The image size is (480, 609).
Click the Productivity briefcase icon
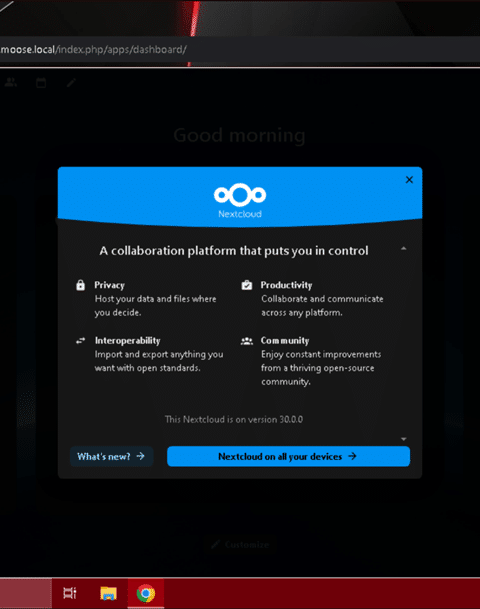[x=247, y=285]
